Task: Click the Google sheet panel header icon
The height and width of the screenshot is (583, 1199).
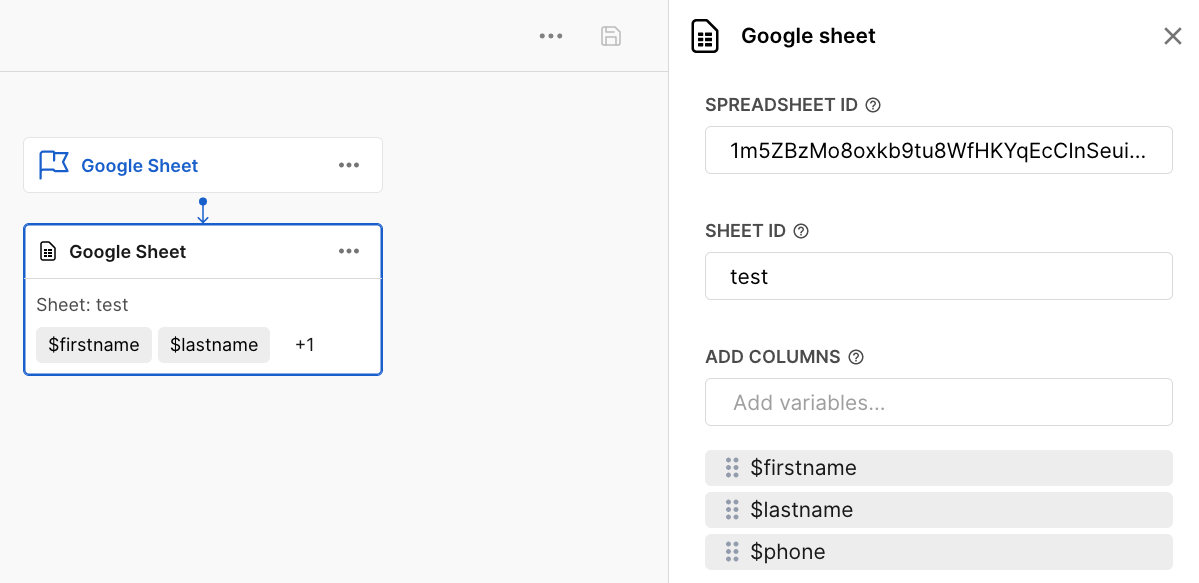Action: 706,37
